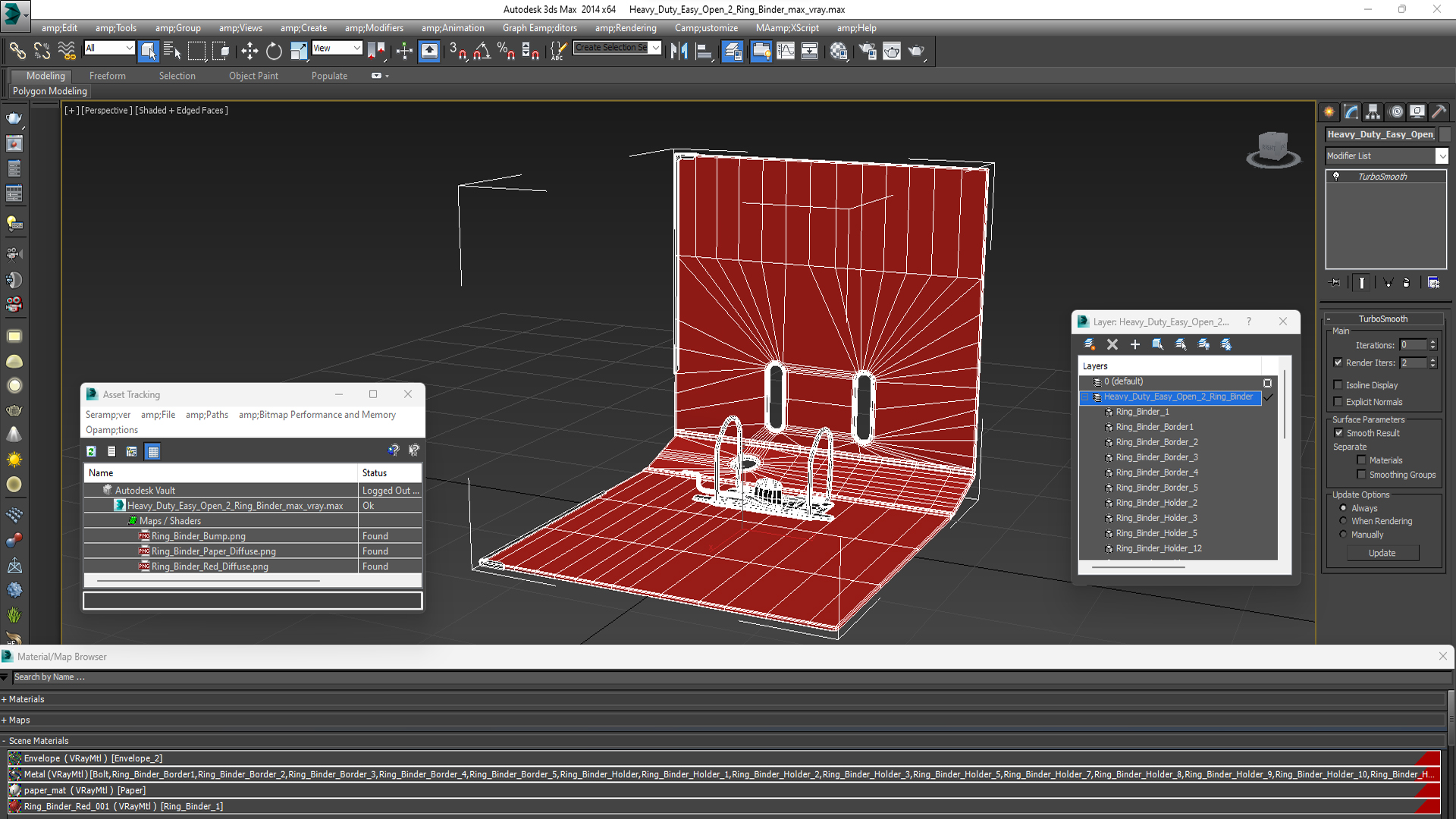Screen dimensions: 1456x819
Task: Enable the Isoline Display checkbox
Action: point(1338,385)
